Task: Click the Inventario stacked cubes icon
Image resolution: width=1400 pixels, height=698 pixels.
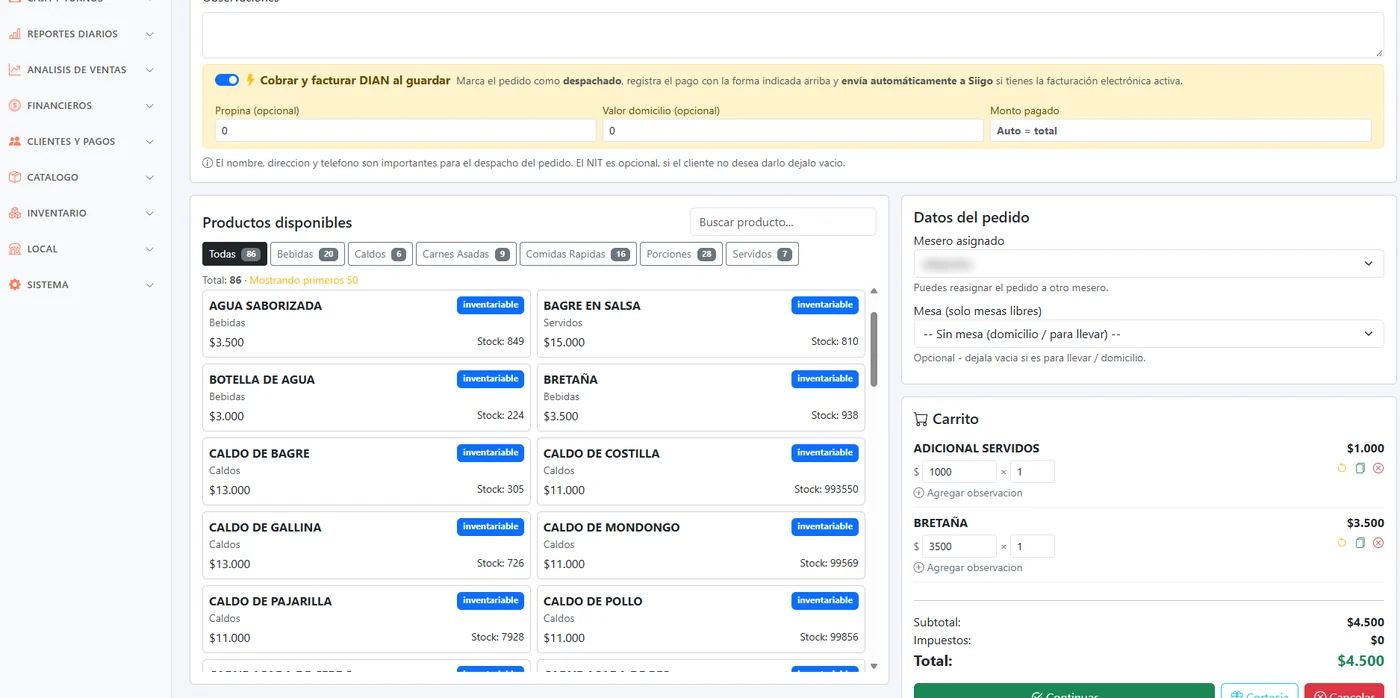Action: 15,213
